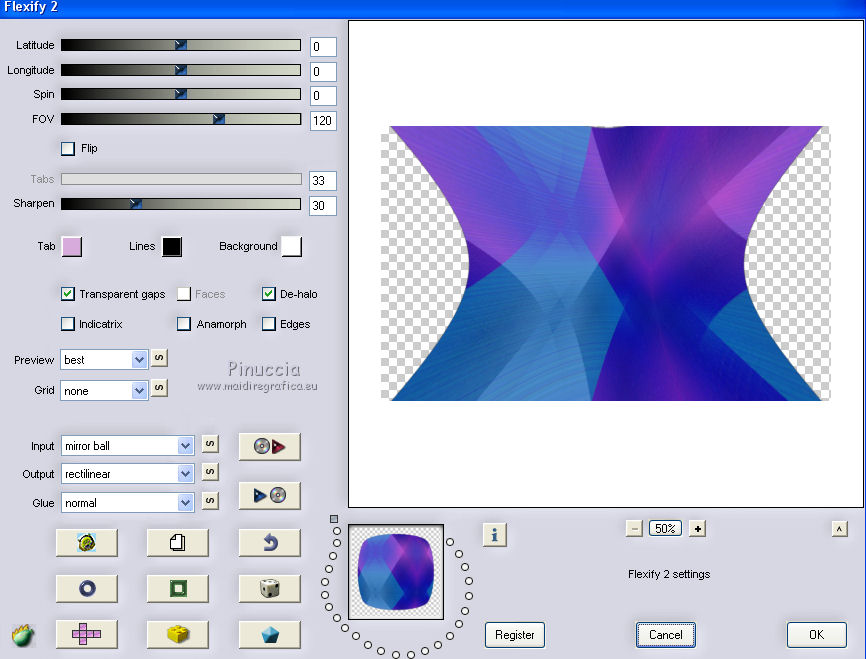Toggle the Faces checkbox
866x659 pixels.
pos(184,294)
